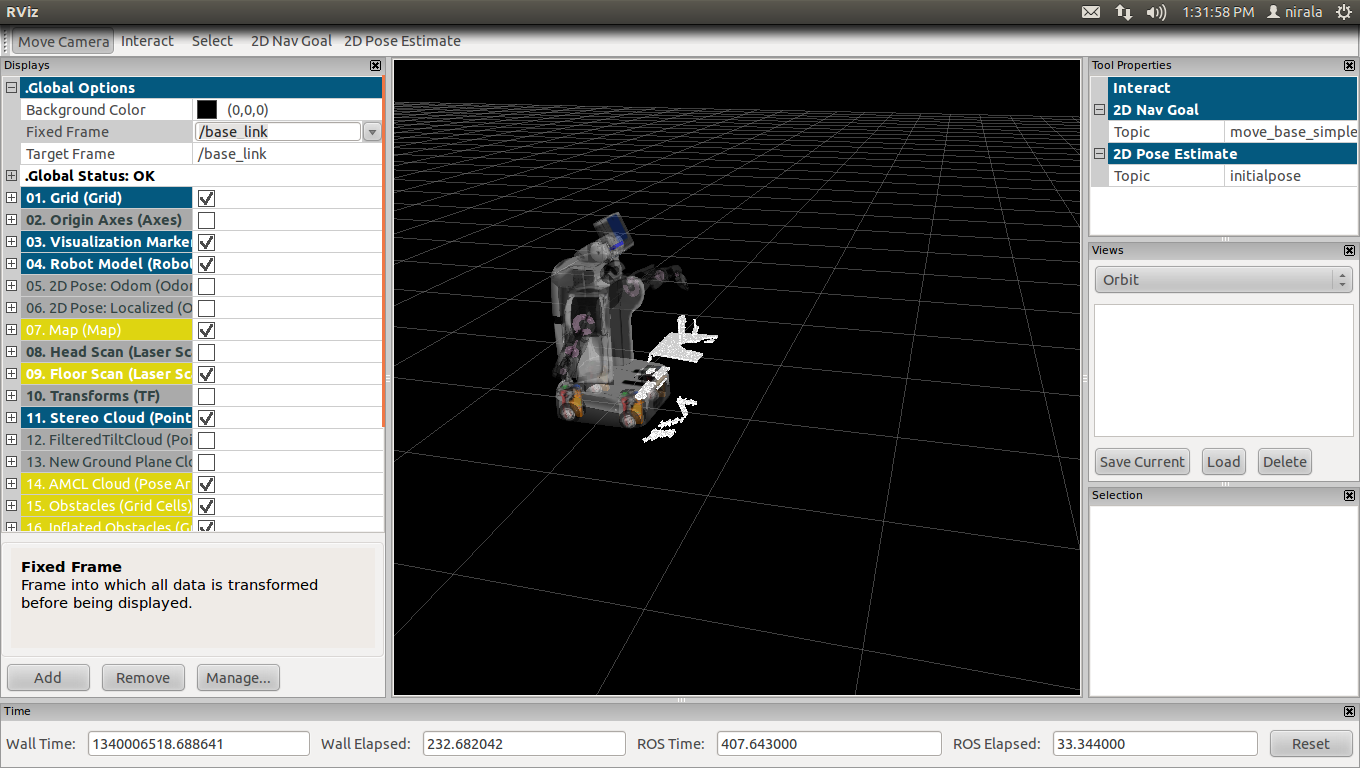Click the Wall Elapsed value field
The height and width of the screenshot is (768, 1360).
[524, 744]
